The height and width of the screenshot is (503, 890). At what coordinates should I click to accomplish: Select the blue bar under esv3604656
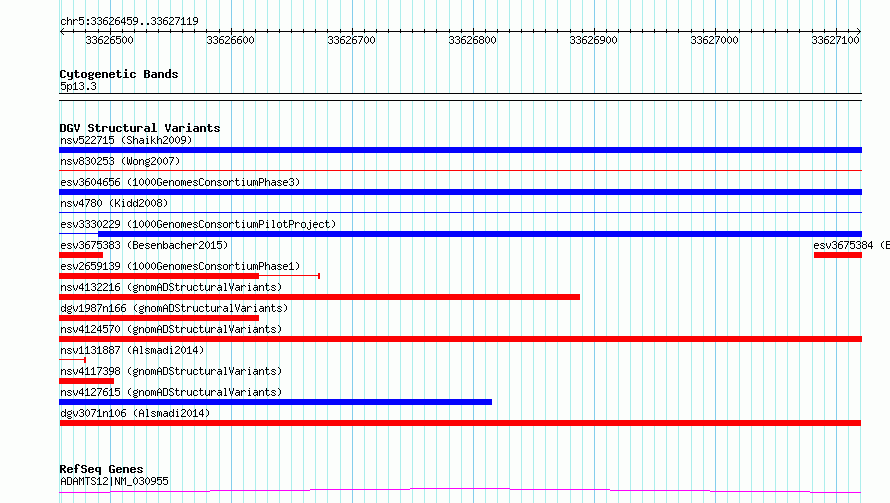click(x=460, y=192)
